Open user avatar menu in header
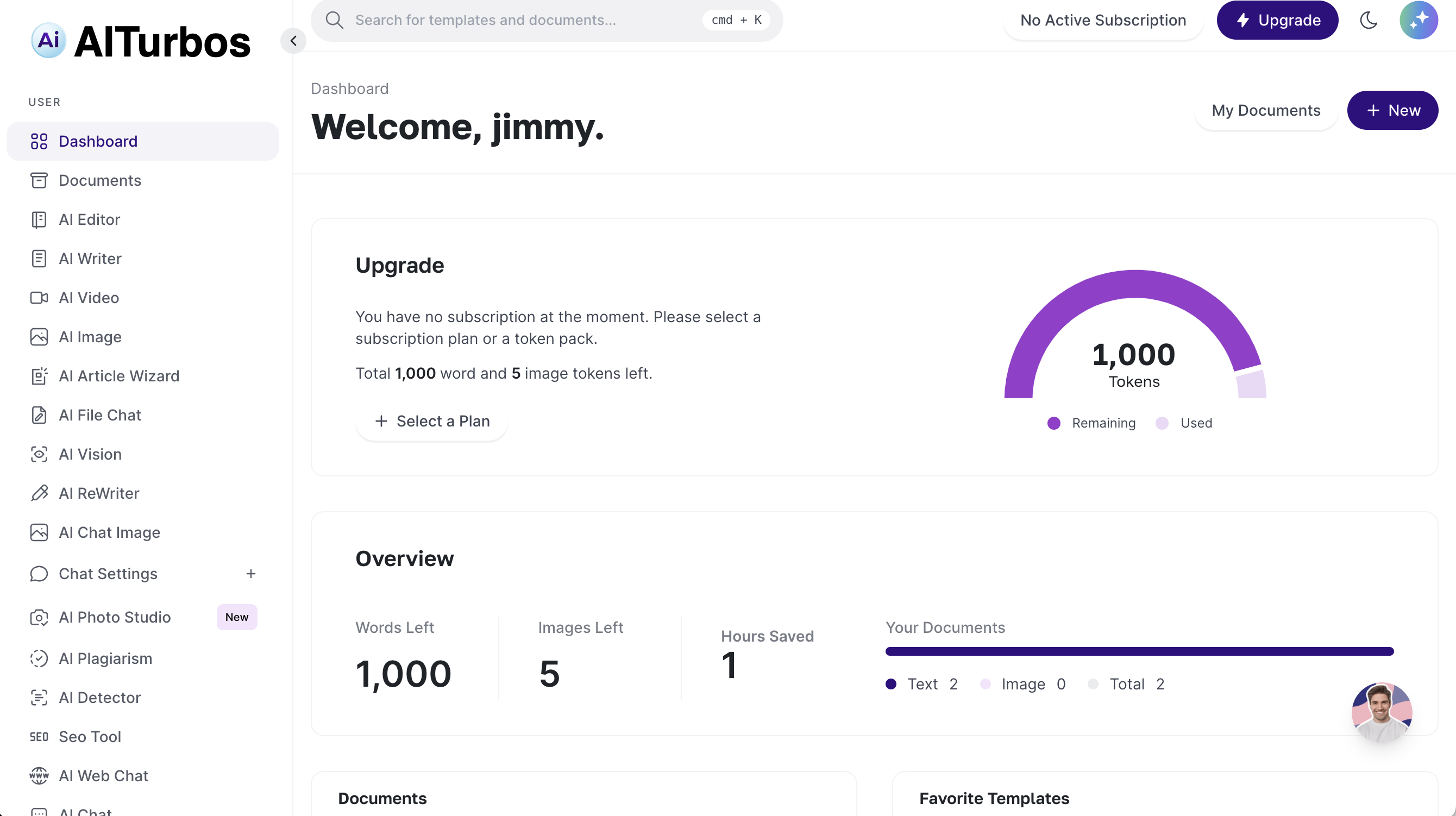The height and width of the screenshot is (816, 1456). [1418, 20]
